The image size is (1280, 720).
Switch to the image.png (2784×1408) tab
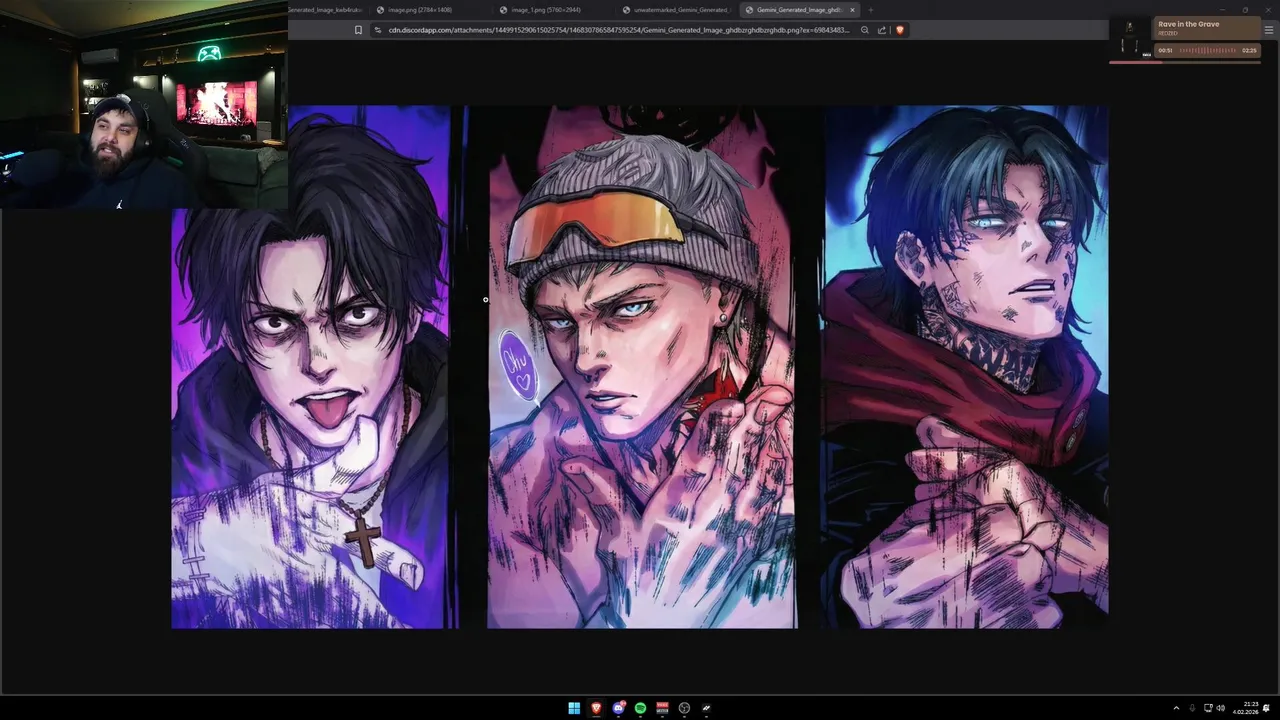pyautogui.click(x=430, y=10)
